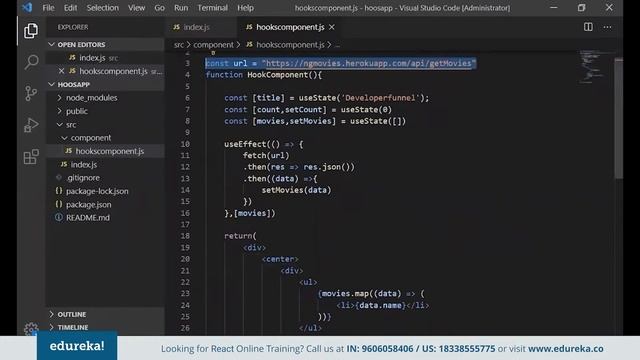This screenshot has width=640, height=360.
Task: Collapse the HOOSAPP folder section
Action: click(51, 84)
